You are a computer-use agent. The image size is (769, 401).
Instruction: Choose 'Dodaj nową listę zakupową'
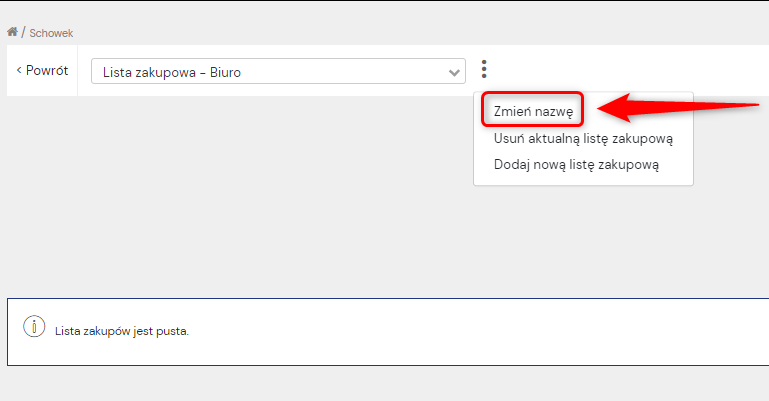pos(576,165)
